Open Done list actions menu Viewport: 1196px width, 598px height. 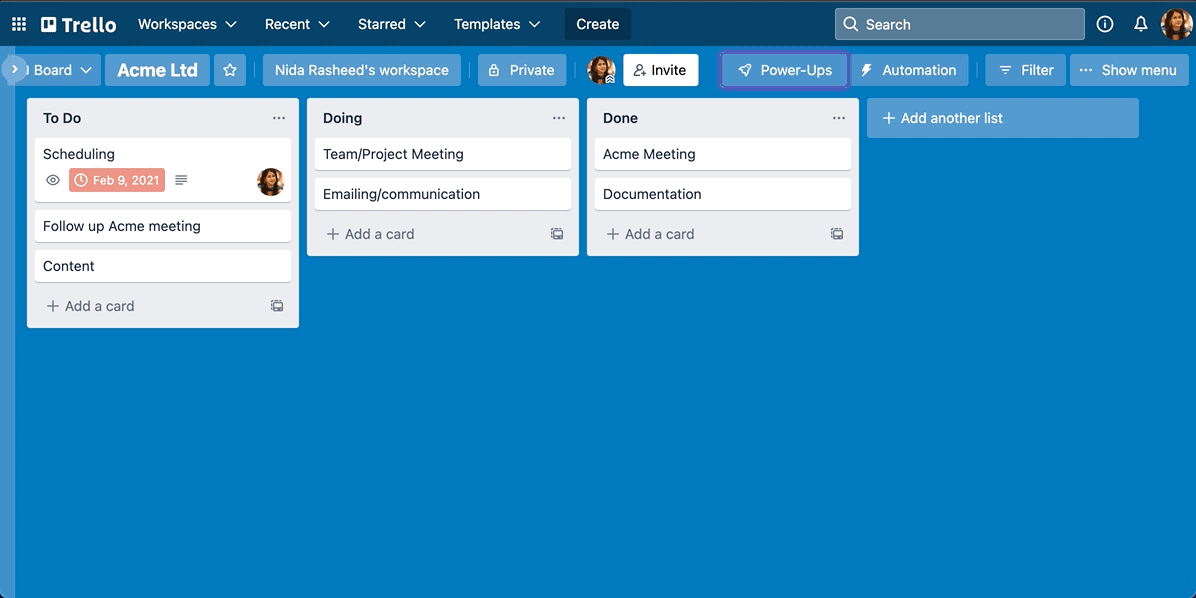(x=839, y=118)
